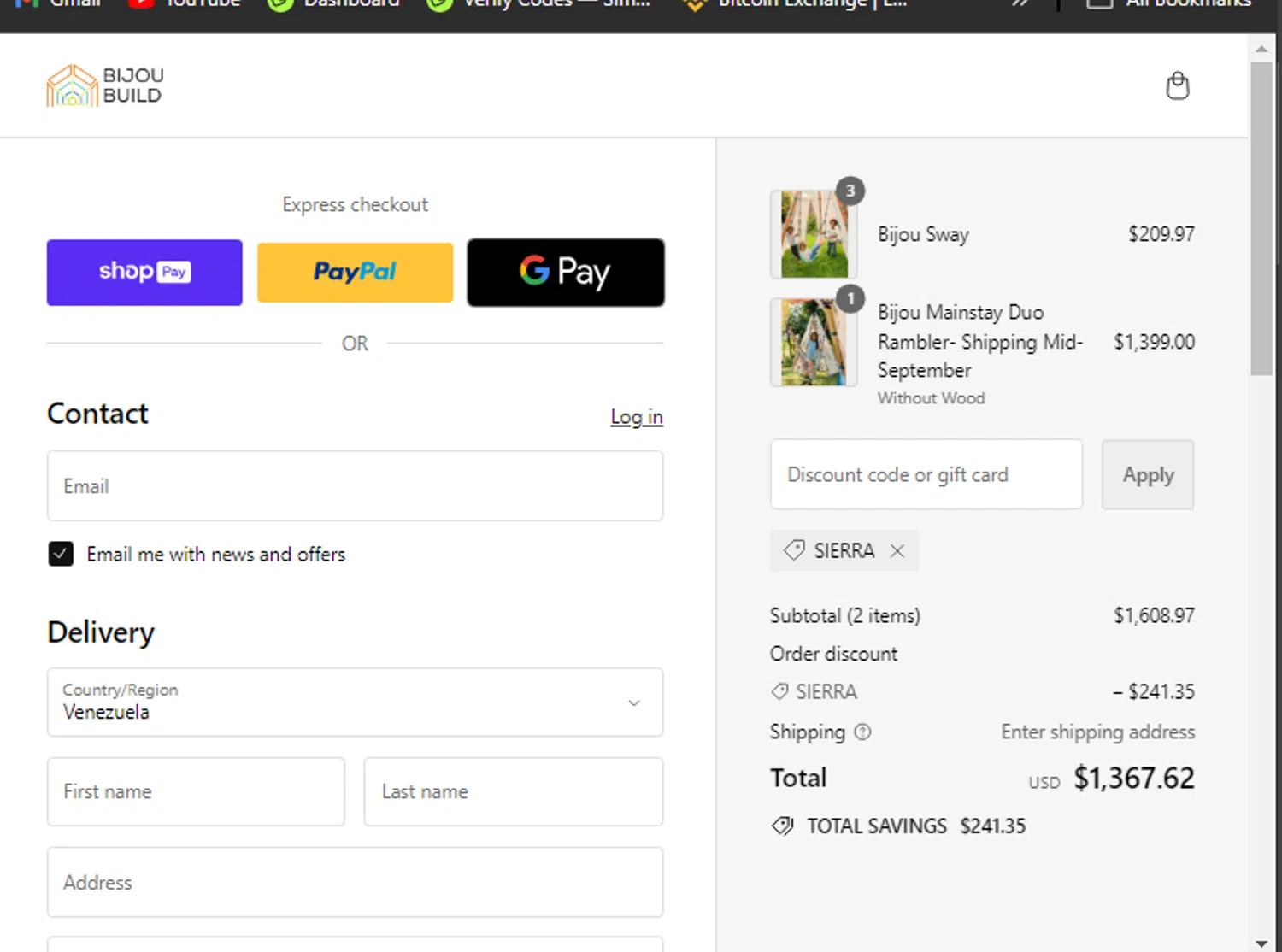This screenshot has width=1282, height=952.
Task: Open the shopping bag cart icon
Action: coord(1177,86)
